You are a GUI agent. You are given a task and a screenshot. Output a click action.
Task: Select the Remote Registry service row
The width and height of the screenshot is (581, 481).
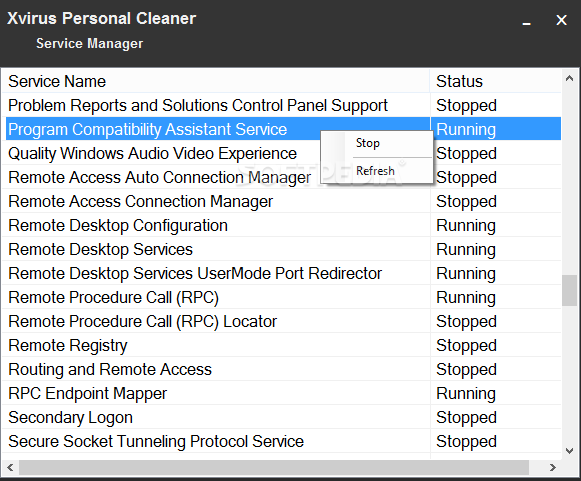point(282,345)
